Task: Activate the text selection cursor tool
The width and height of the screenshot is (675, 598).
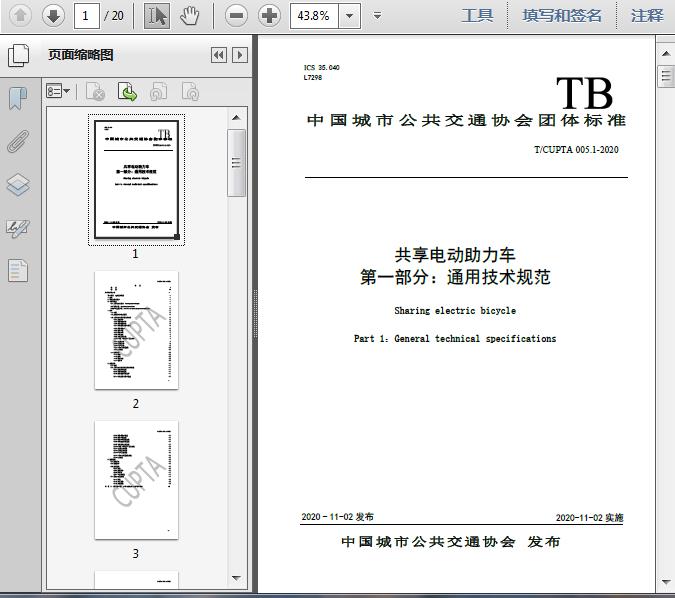Action: click(x=157, y=16)
